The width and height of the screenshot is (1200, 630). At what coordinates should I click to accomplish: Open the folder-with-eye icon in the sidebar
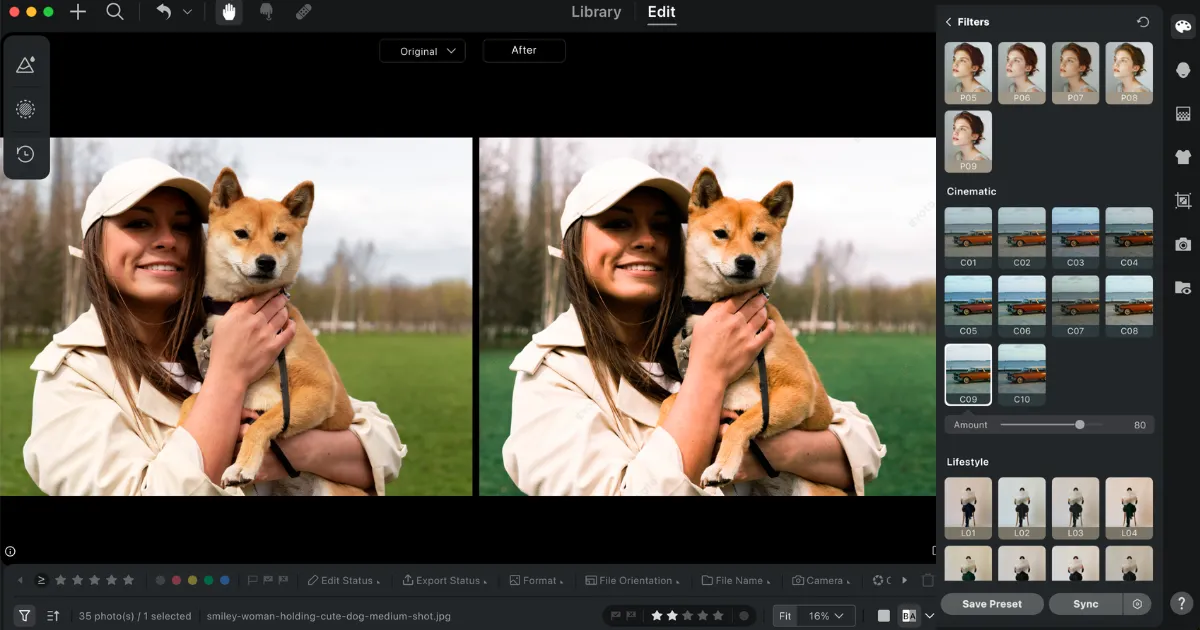(x=1183, y=287)
